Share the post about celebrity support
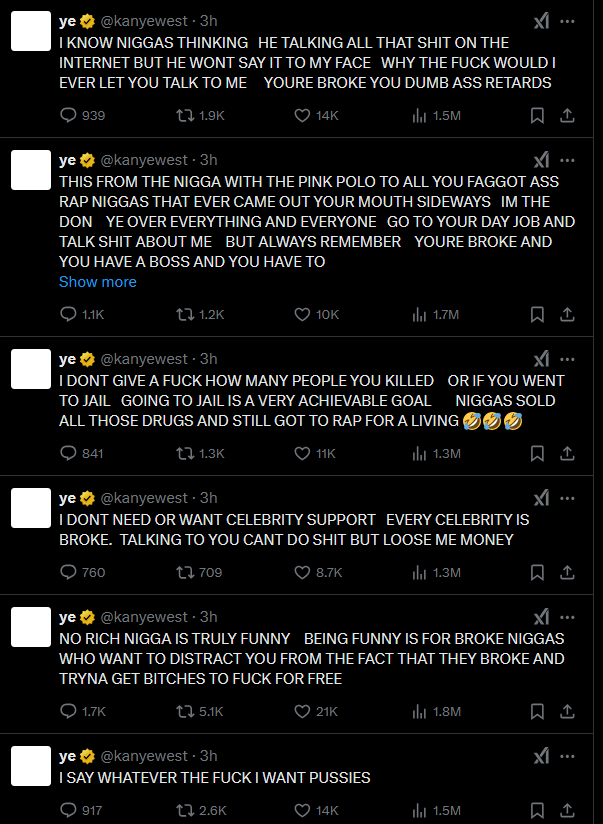 tap(568, 573)
